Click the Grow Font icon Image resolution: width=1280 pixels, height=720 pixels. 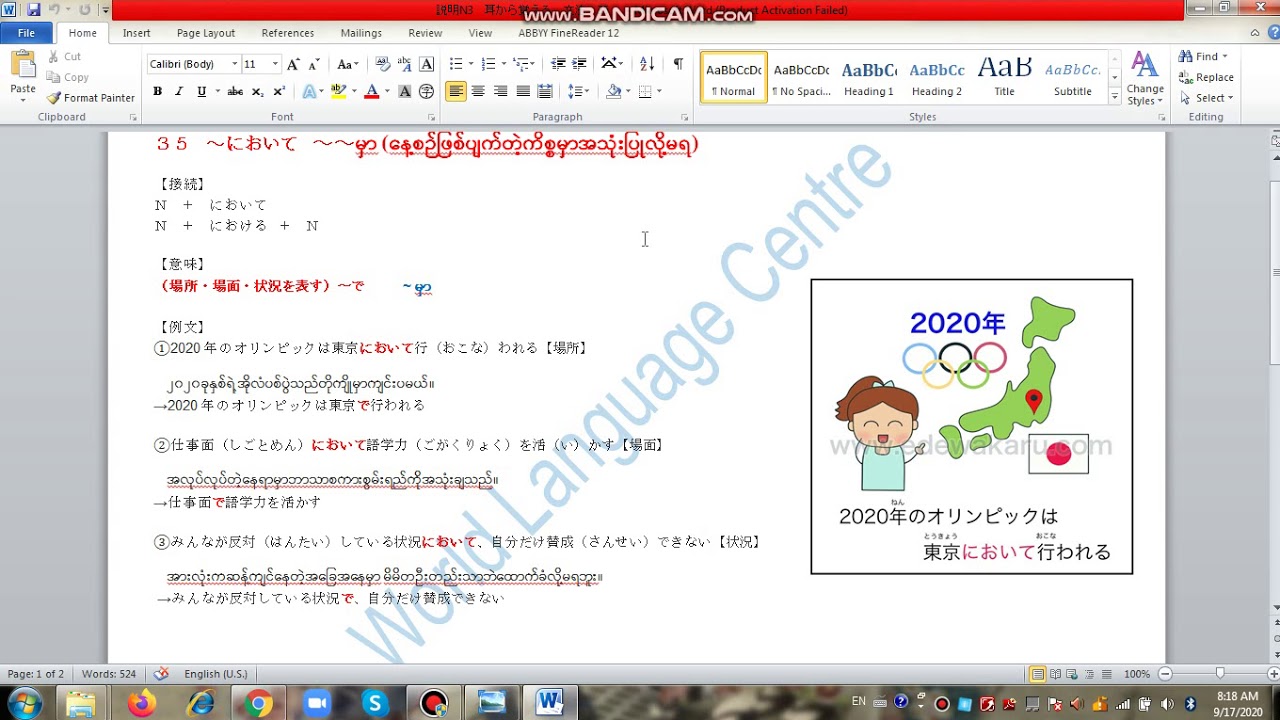click(x=293, y=64)
